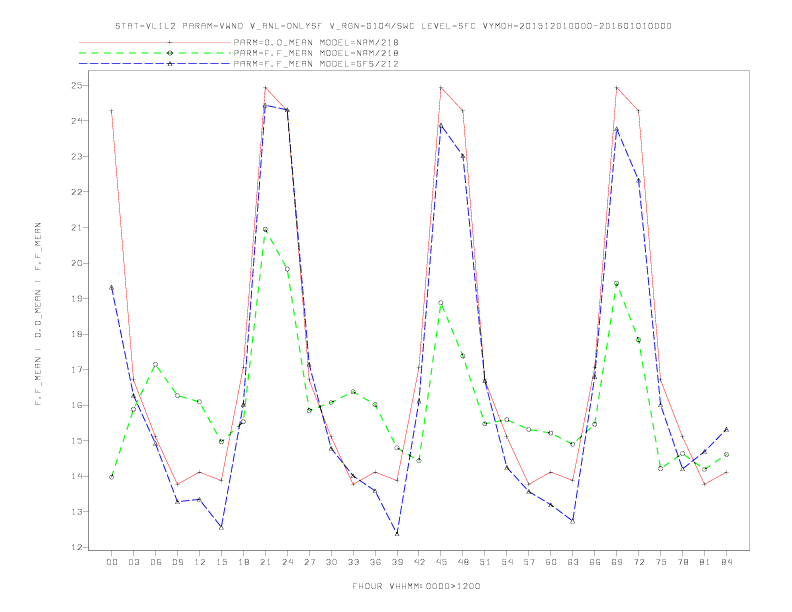The height and width of the screenshot is (612, 792).
Task: Click y-axis tick value 15
Action: 76,441
